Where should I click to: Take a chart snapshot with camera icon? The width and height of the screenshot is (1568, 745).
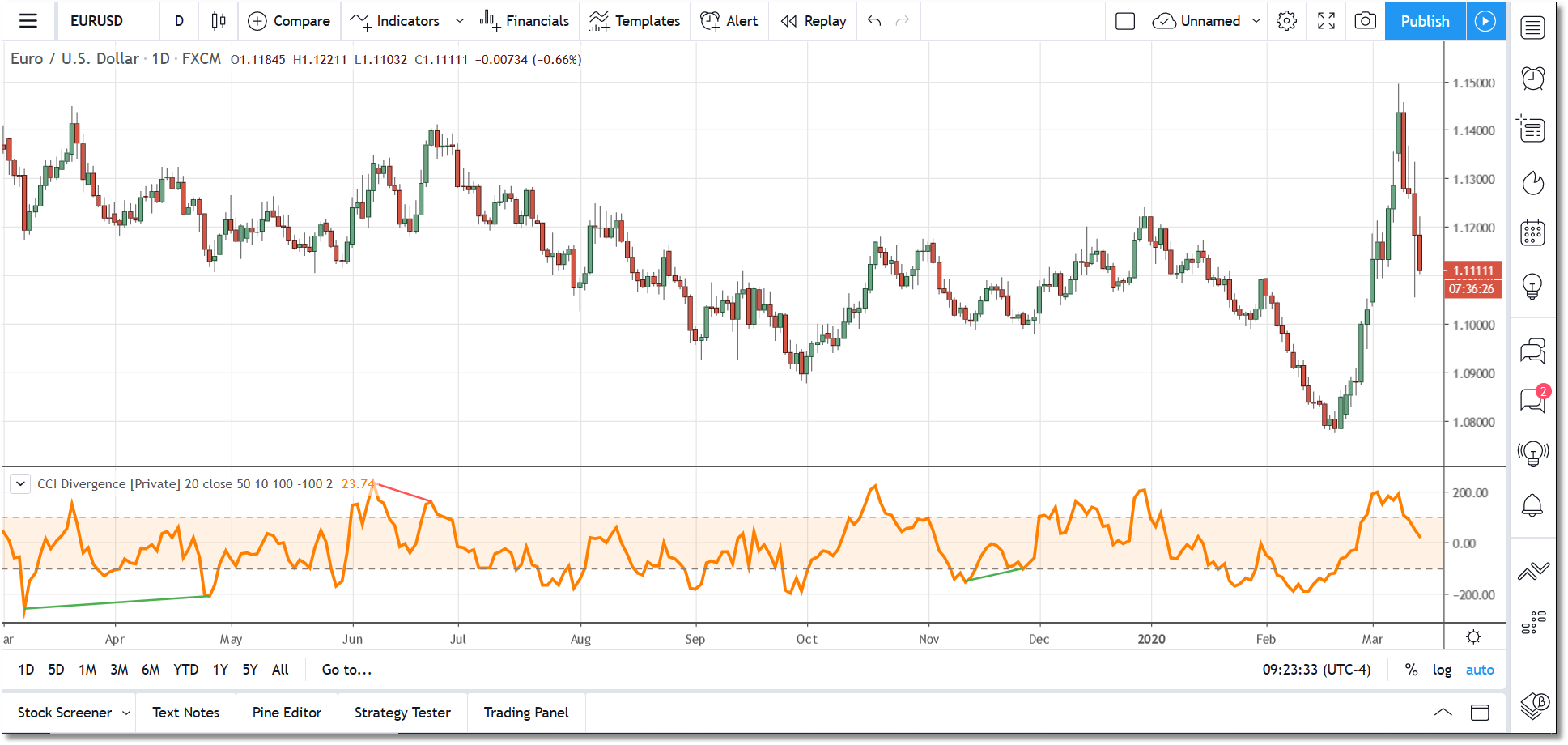(x=1366, y=21)
